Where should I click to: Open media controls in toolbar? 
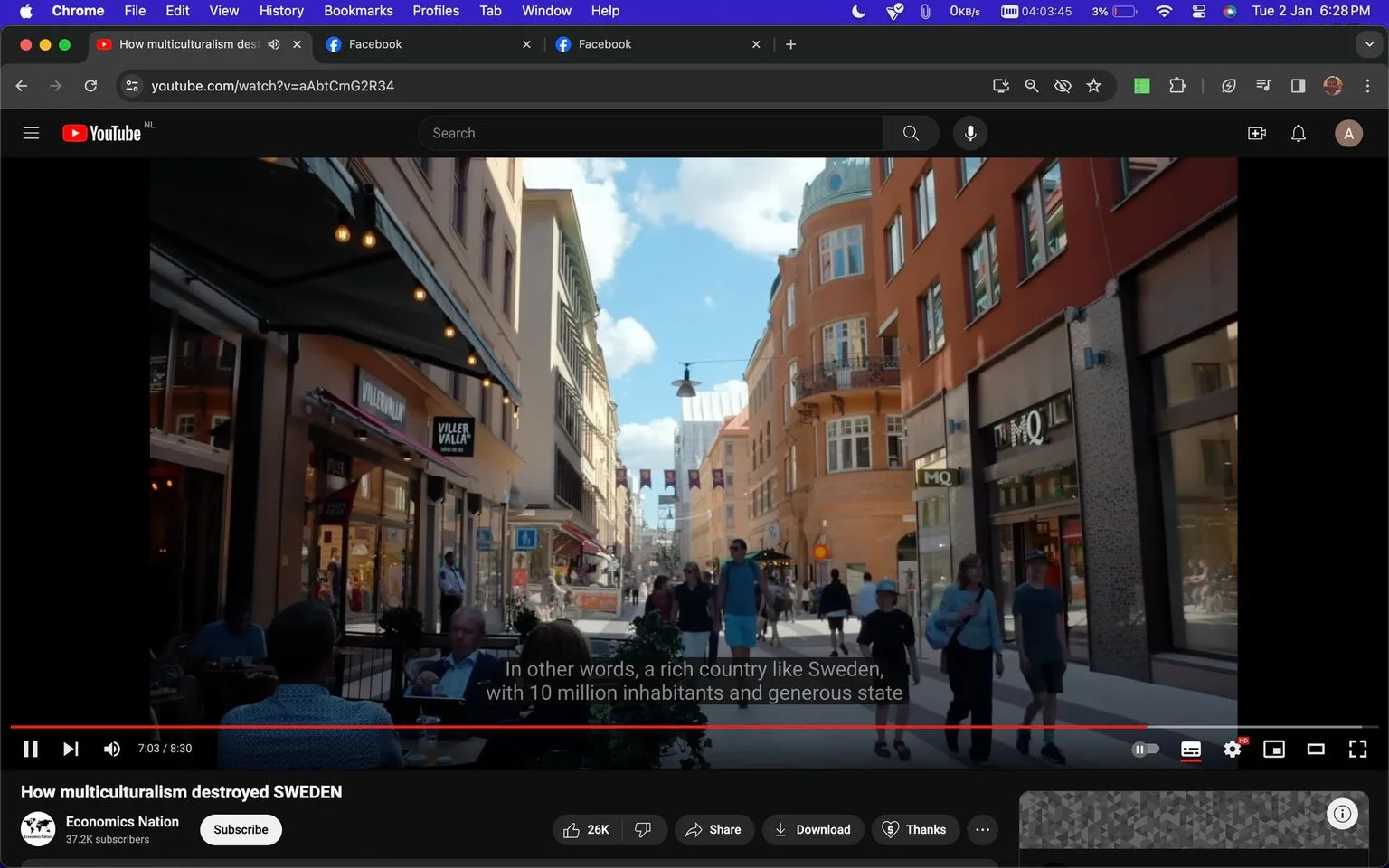click(1263, 86)
